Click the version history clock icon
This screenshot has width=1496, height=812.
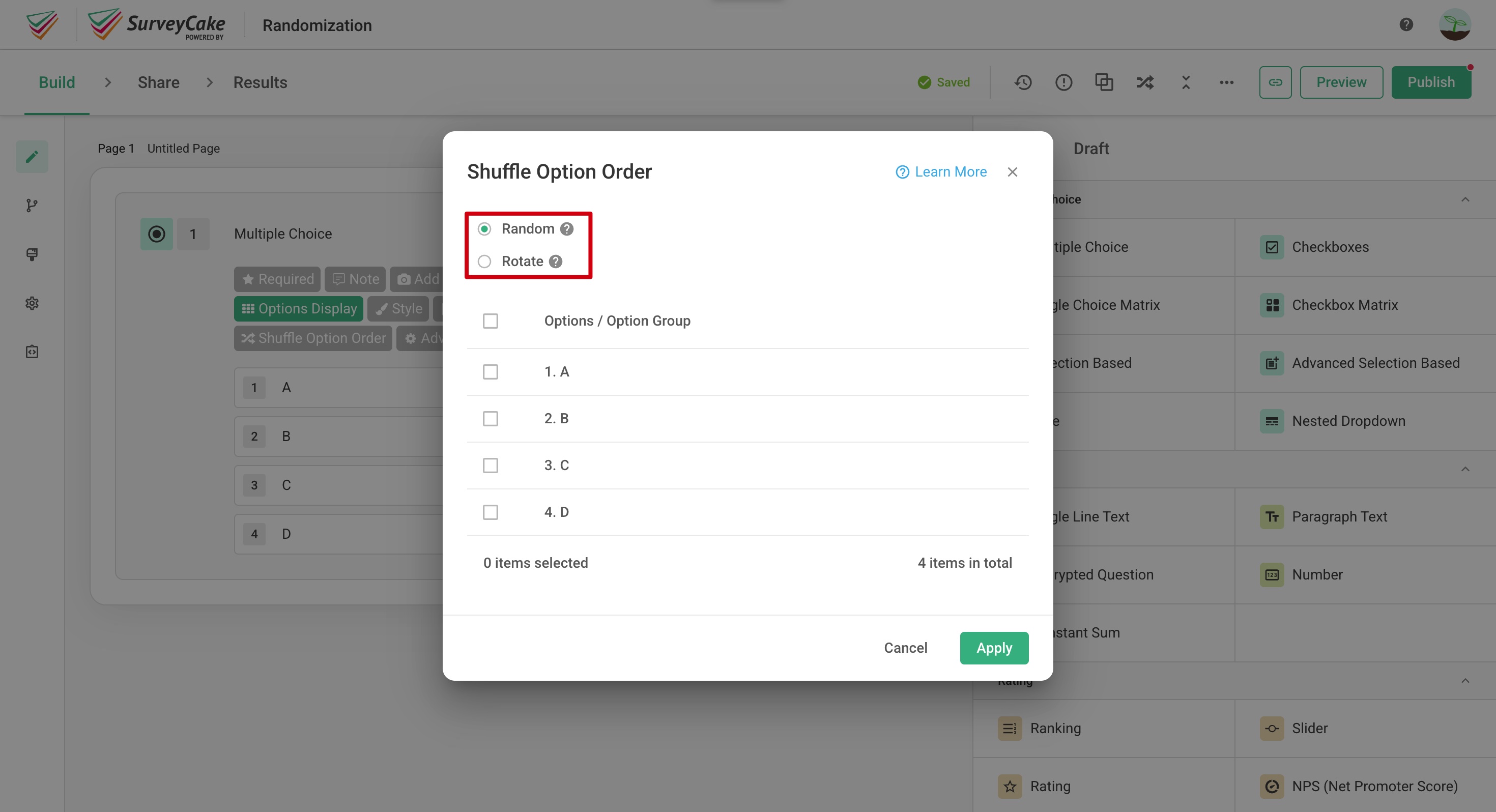click(1023, 82)
